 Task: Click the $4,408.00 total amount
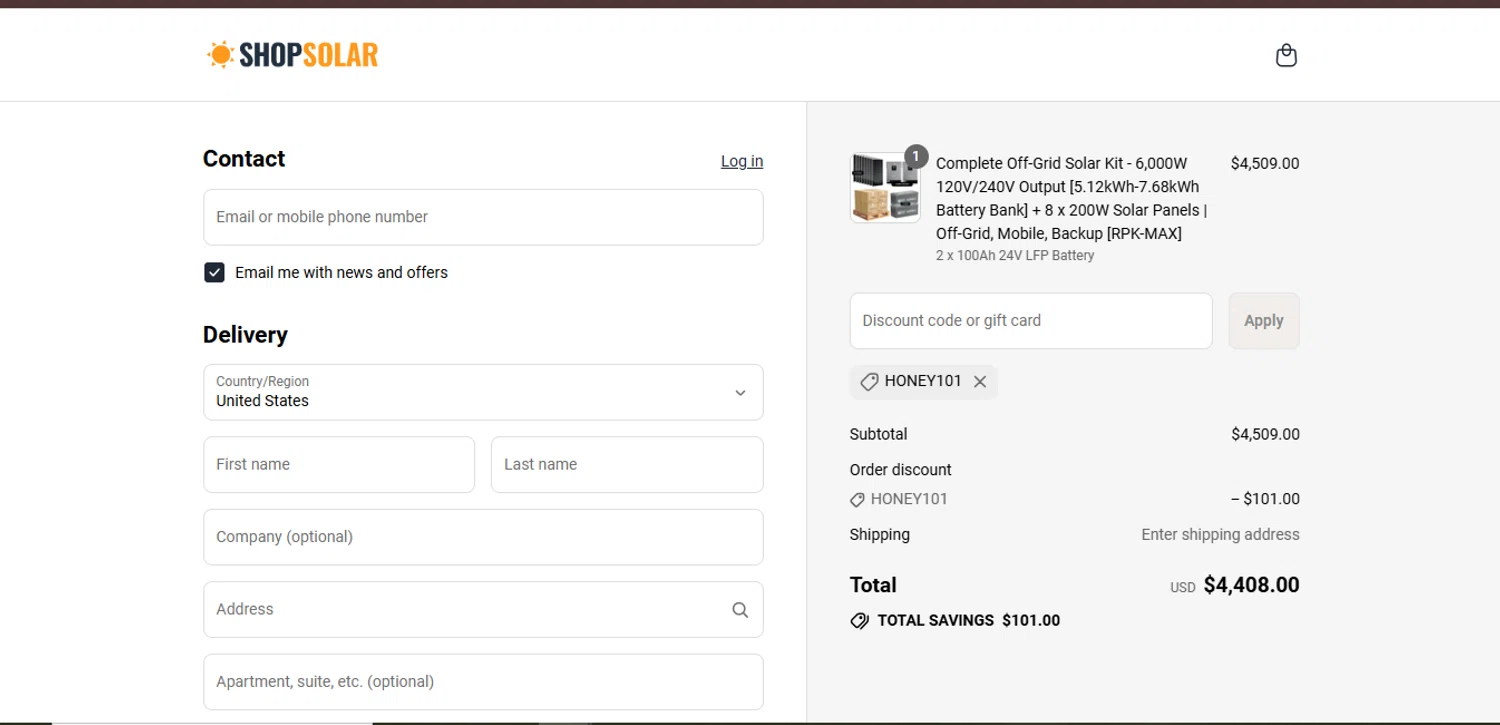click(x=1251, y=585)
